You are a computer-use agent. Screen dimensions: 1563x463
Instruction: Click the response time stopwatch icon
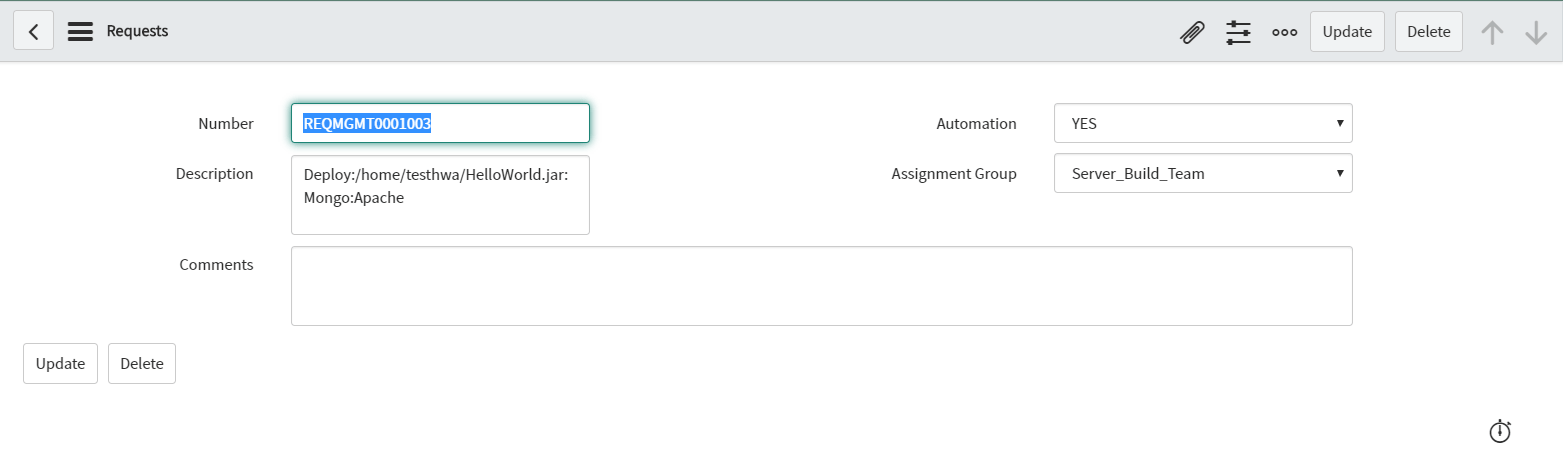pyautogui.click(x=1499, y=431)
